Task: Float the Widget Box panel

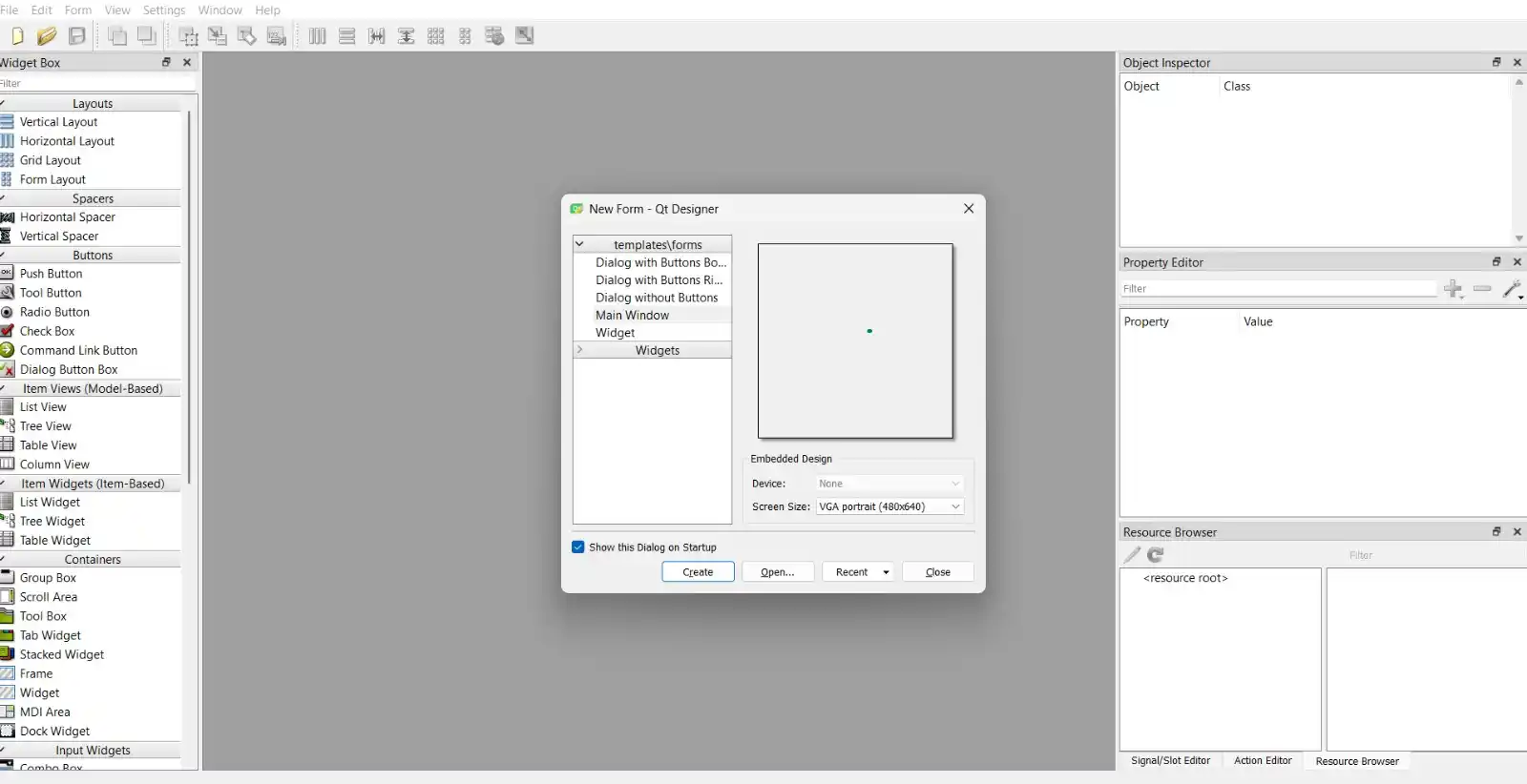Action: click(x=166, y=62)
